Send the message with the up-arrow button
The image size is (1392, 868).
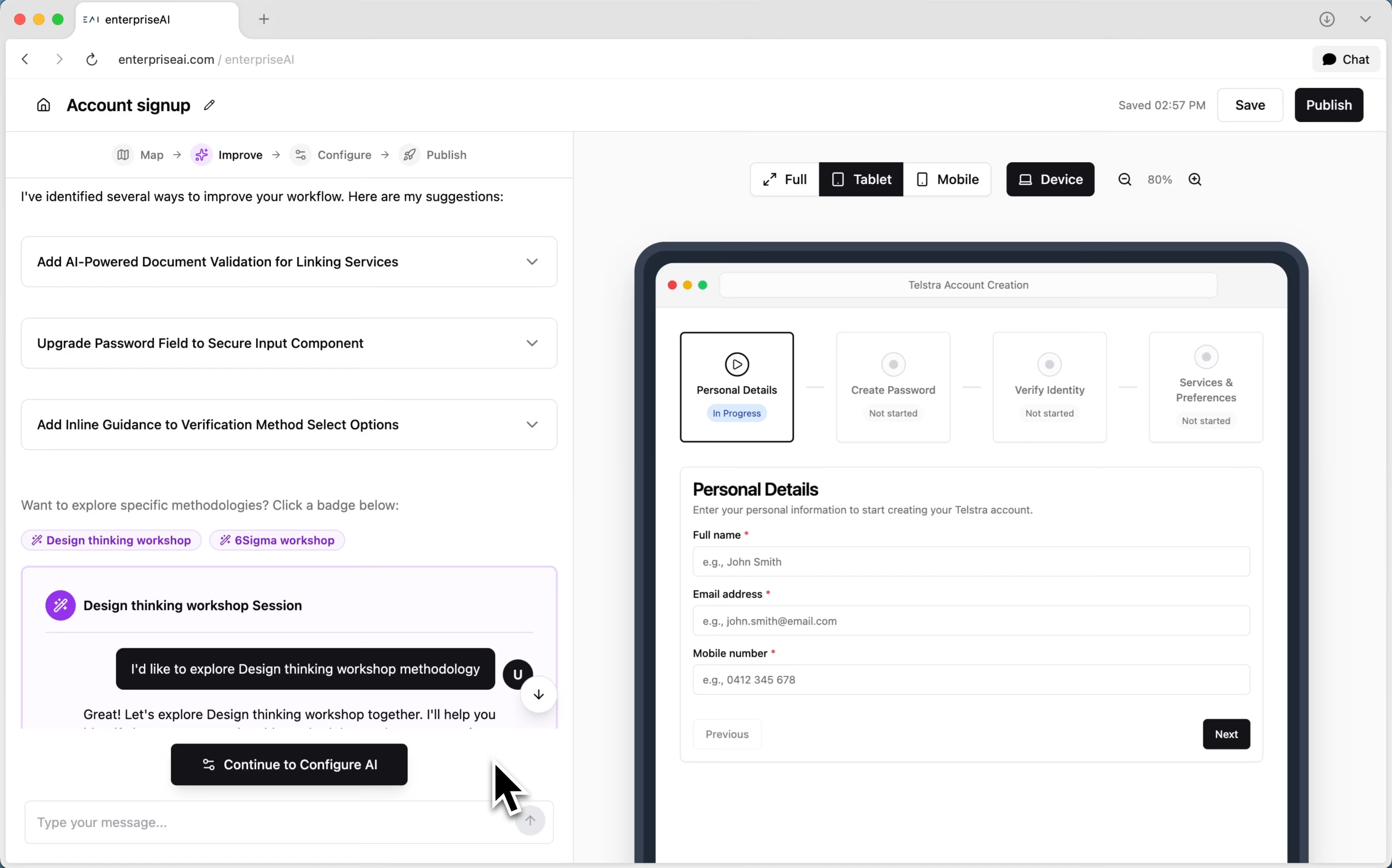[x=530, y=820]
